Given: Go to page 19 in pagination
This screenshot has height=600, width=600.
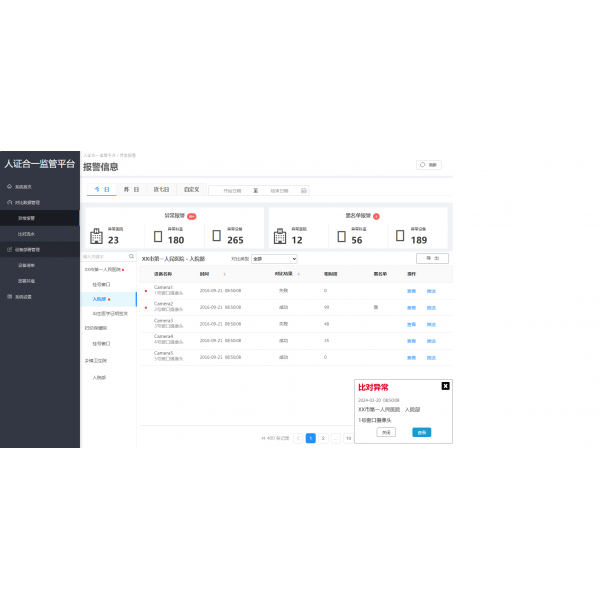Looking at the screenshot, I should [348, 438].
